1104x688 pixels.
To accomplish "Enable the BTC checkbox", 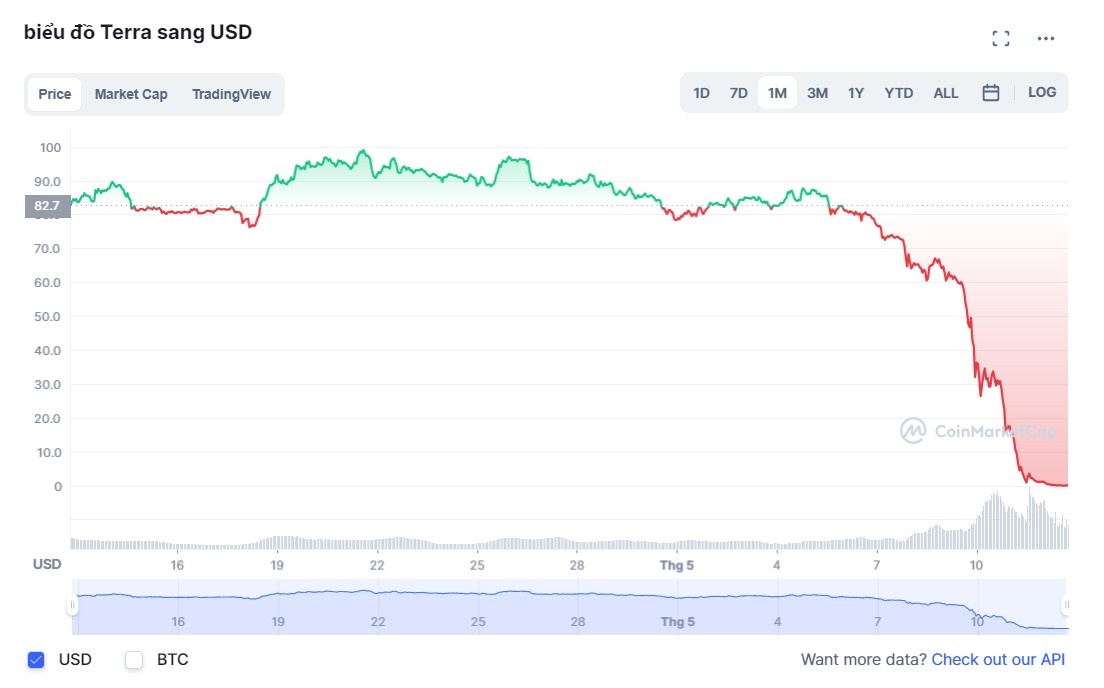I will 134,660.
